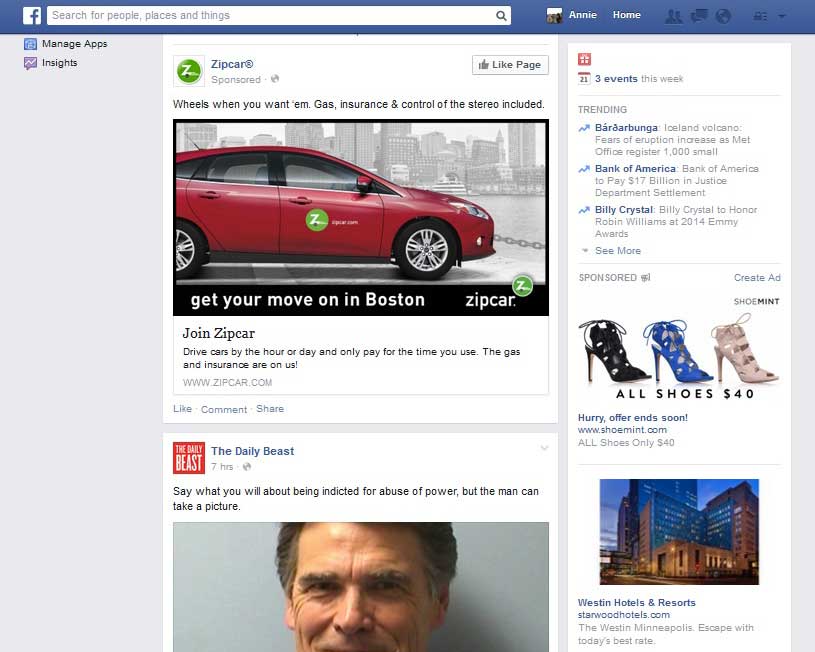The width and height of the screenshot is (815, 652).
Task: Click the Join Zipcar headline
Action: (219, 333)
